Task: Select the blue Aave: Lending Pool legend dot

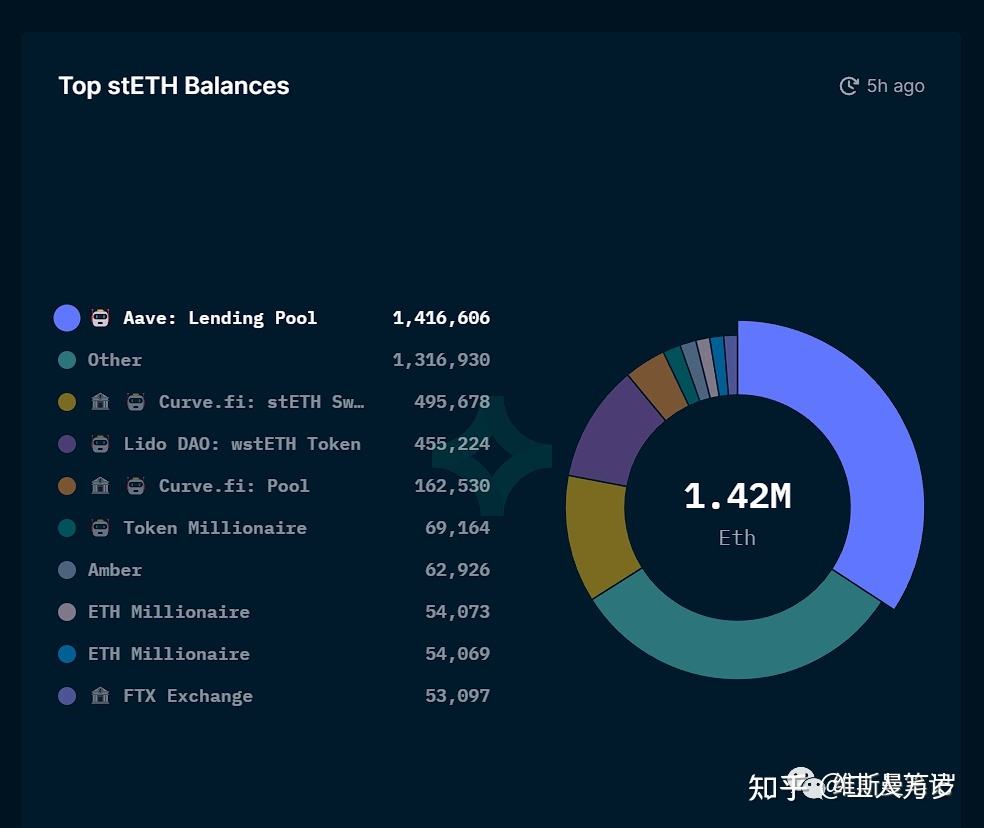Action: coord(67,318)
